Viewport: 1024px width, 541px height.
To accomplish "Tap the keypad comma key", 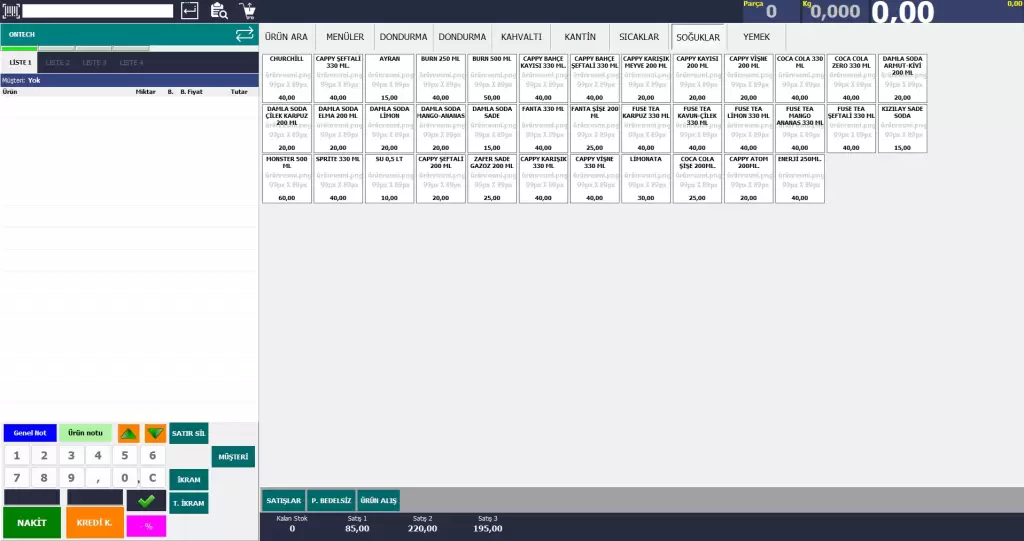I will pos(98,478).
